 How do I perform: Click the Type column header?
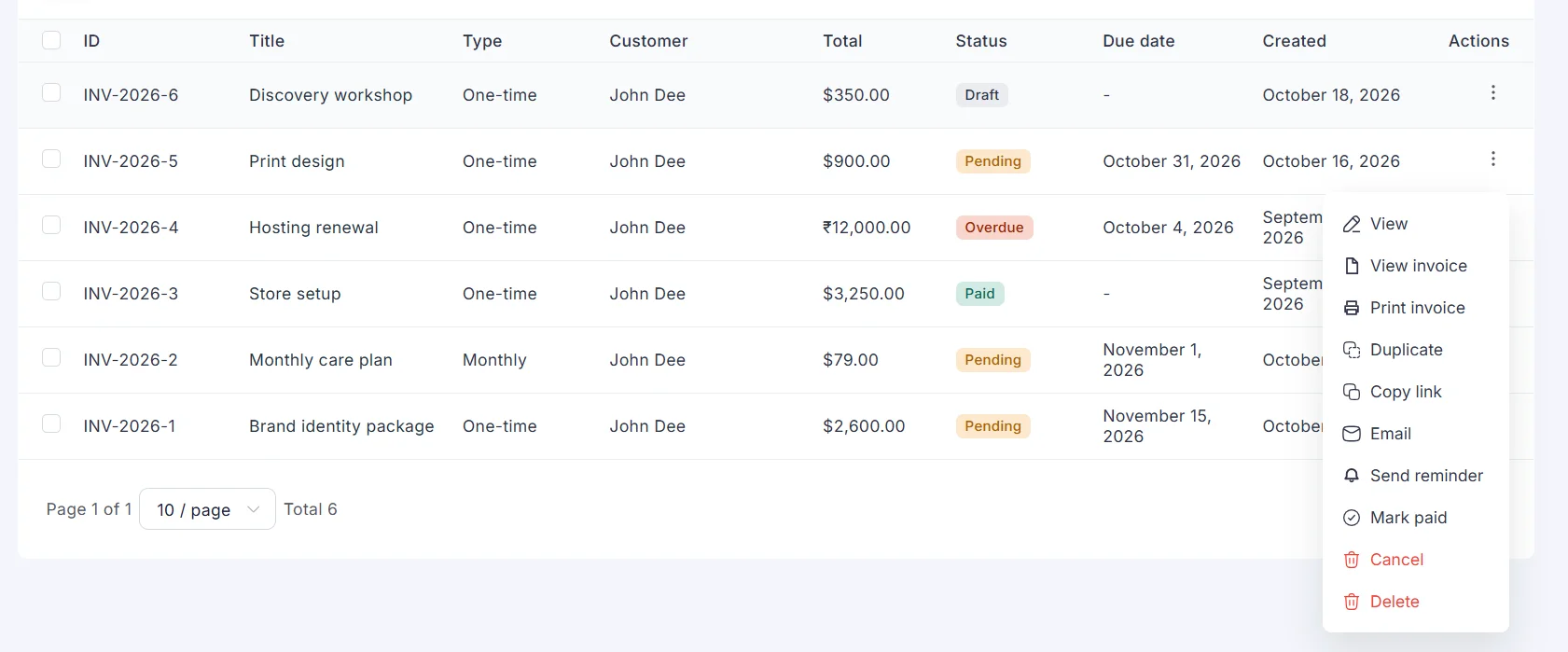click(x=482, y=41)
